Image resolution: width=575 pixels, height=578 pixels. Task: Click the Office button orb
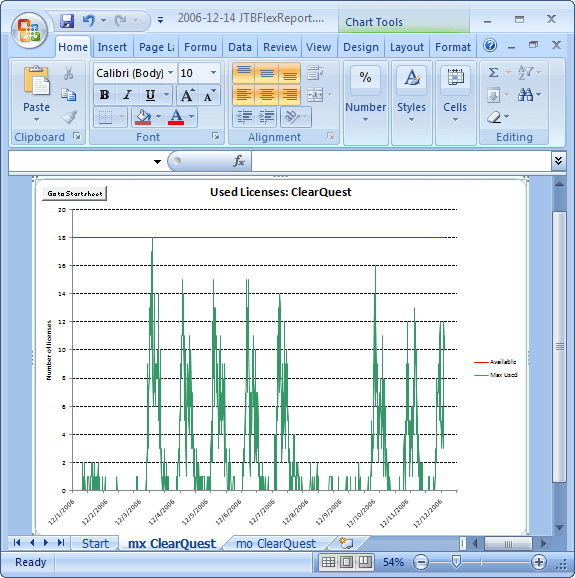point(29,30)
